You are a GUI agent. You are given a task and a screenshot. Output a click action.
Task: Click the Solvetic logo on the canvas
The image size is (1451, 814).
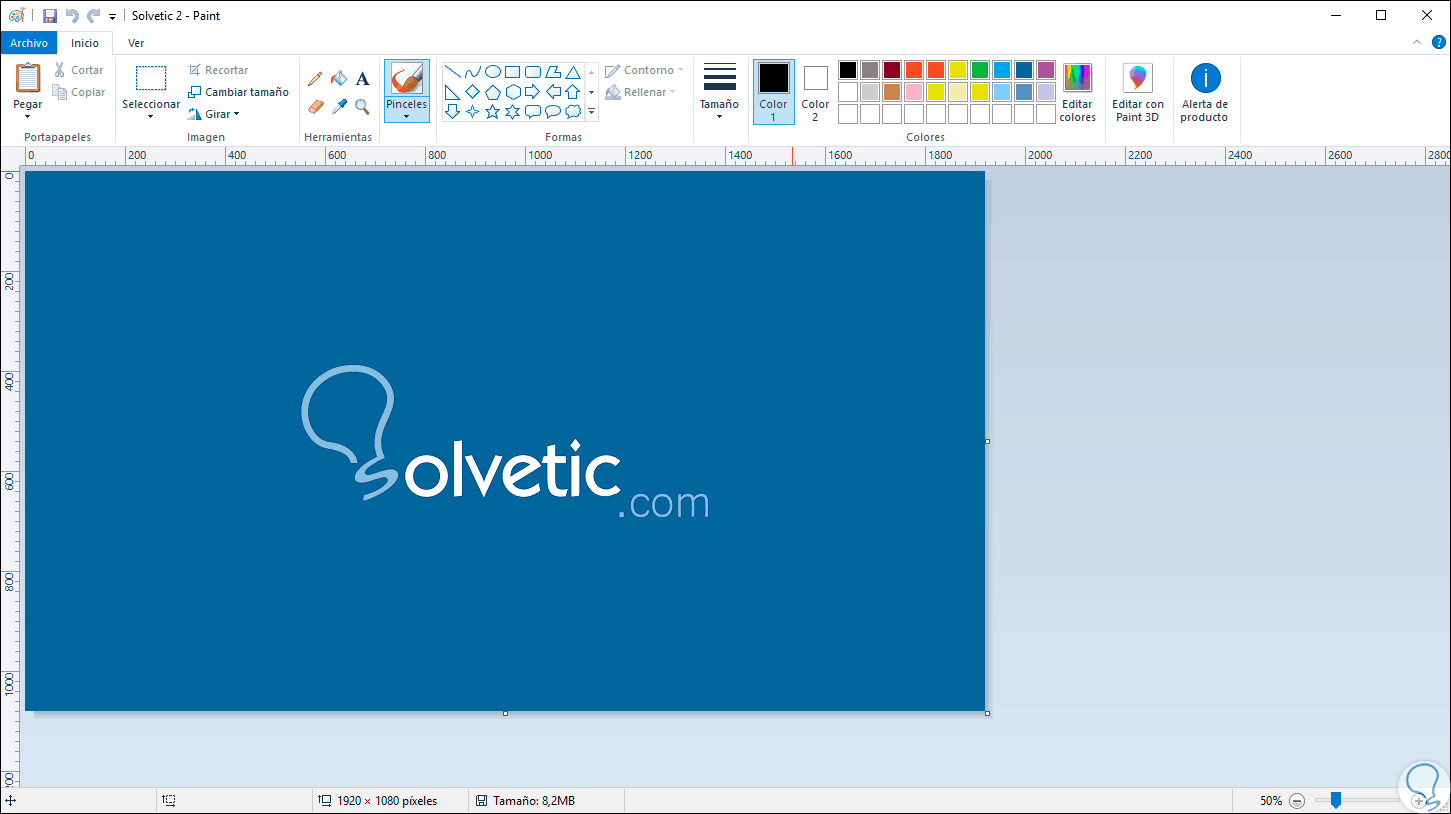pyautogui.click(x=505, y=443)
